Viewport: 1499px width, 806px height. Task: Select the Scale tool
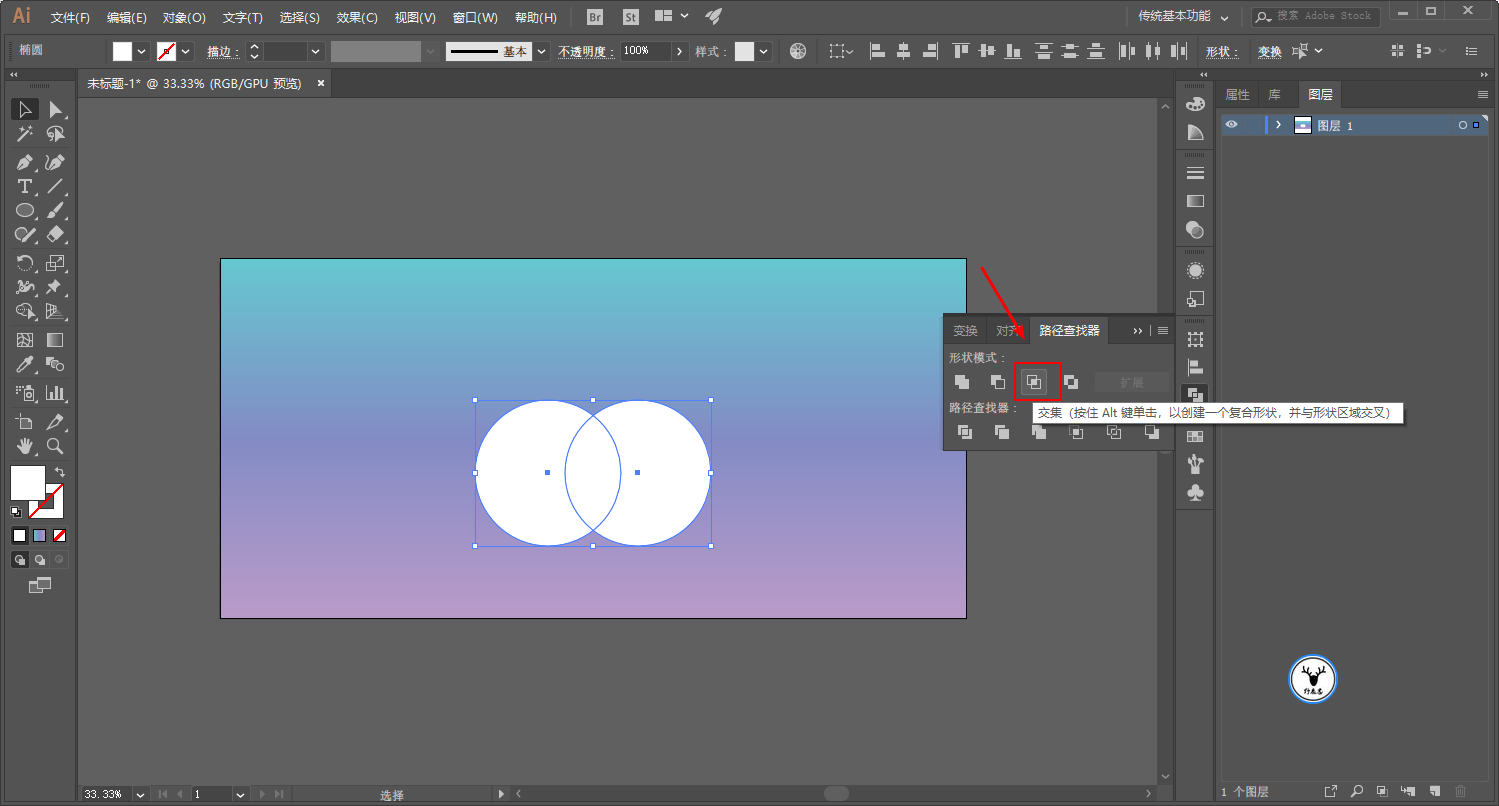pyautogui.click(x=56, y=263)
